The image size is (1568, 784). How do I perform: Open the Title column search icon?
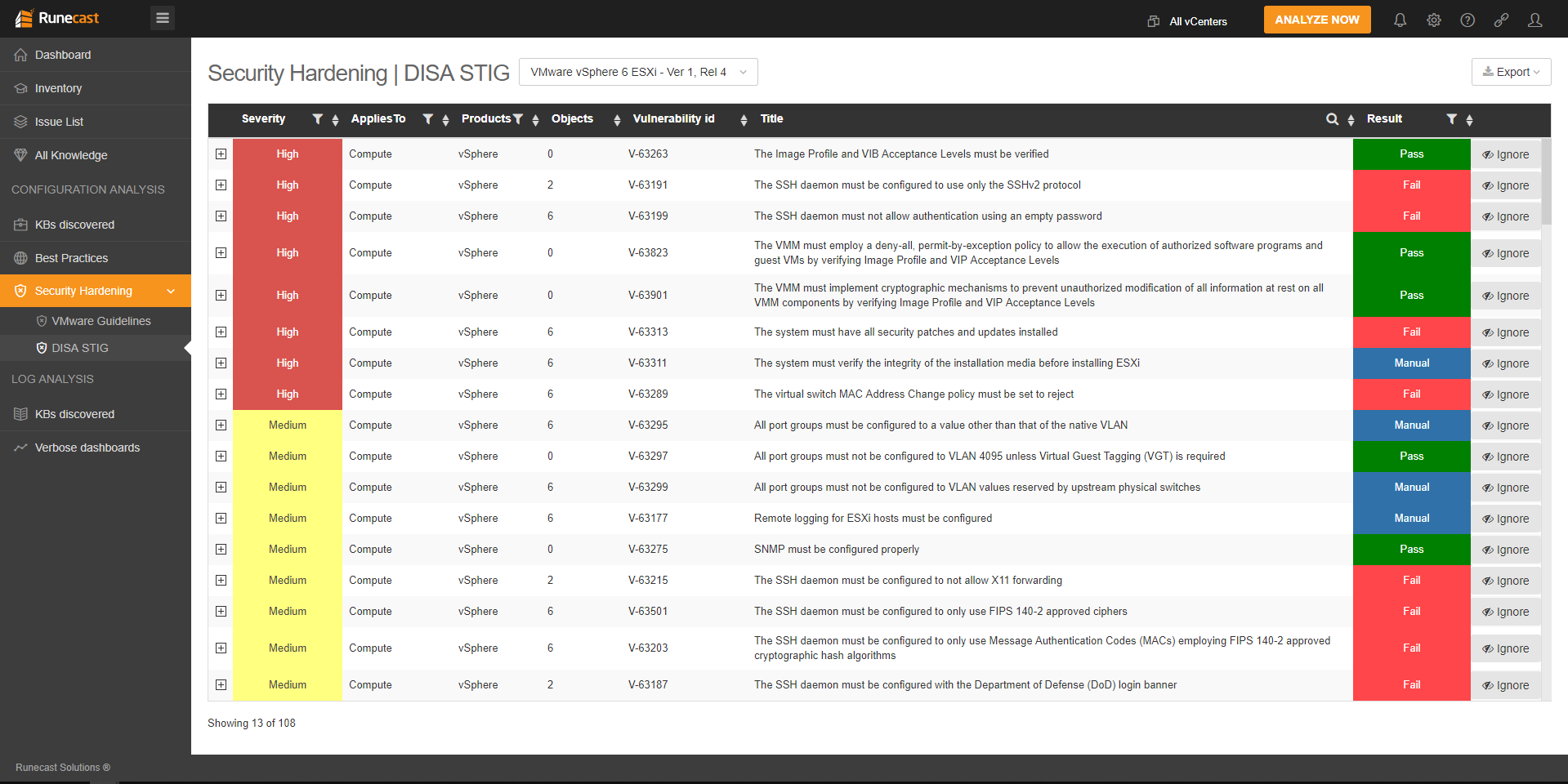pyautogui.click(x=1332, y=118)
